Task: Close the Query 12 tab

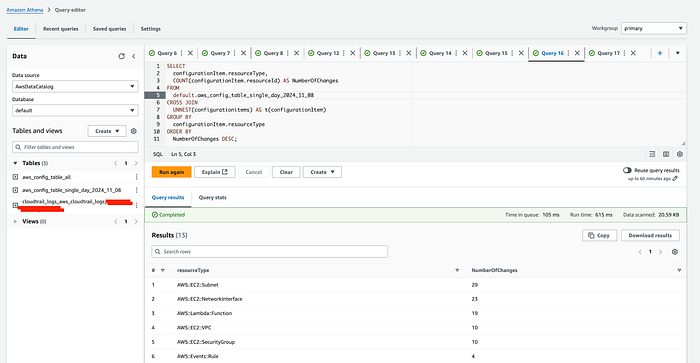Action: coord(353,53)
